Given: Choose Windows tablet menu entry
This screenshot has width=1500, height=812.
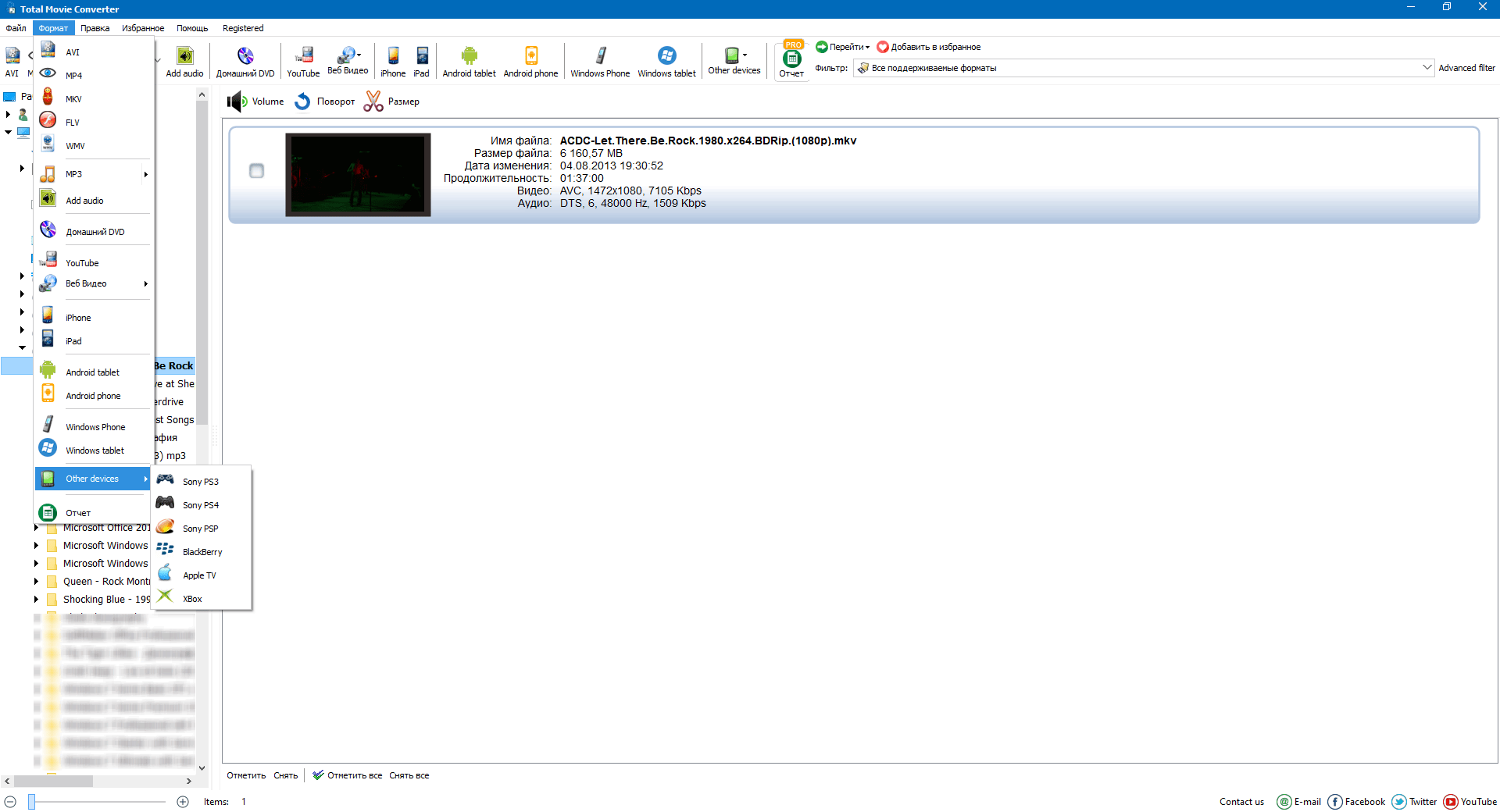Looking at the screenshot, I should (x=93, y=450).
